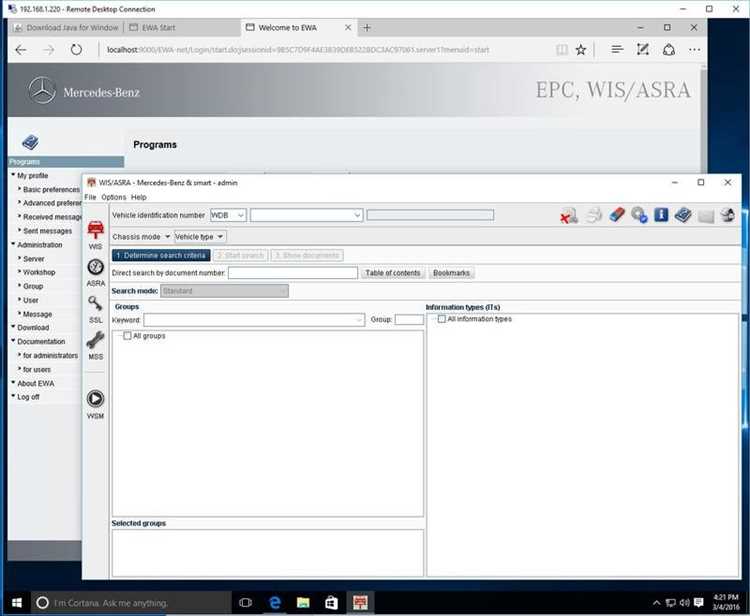Open the Search mode Standard dropdown
Image resolution: width=750 pixels, height=616 pixels.
click(x=224, y=291)
